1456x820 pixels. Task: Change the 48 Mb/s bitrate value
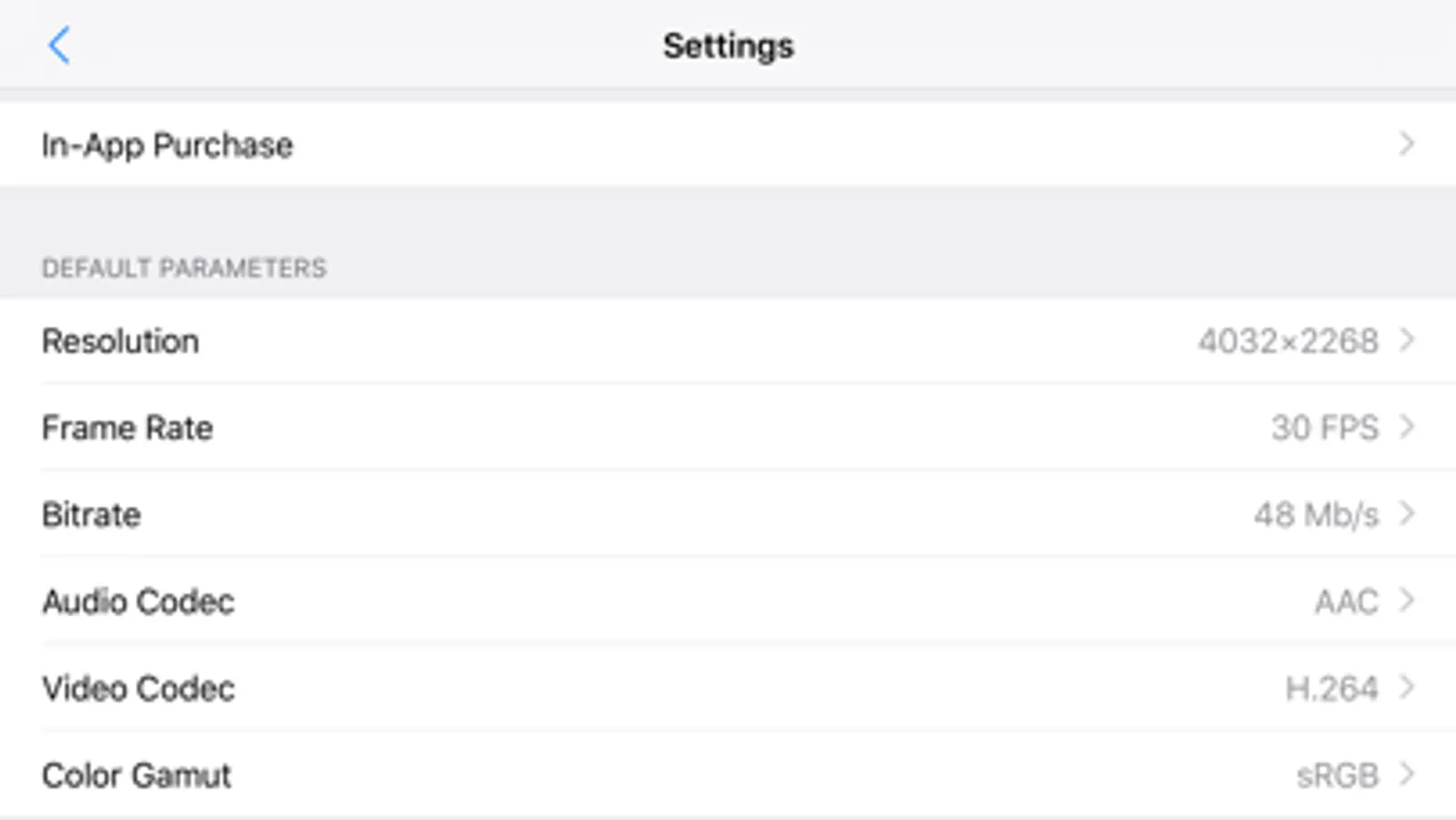coord(1317,515)
